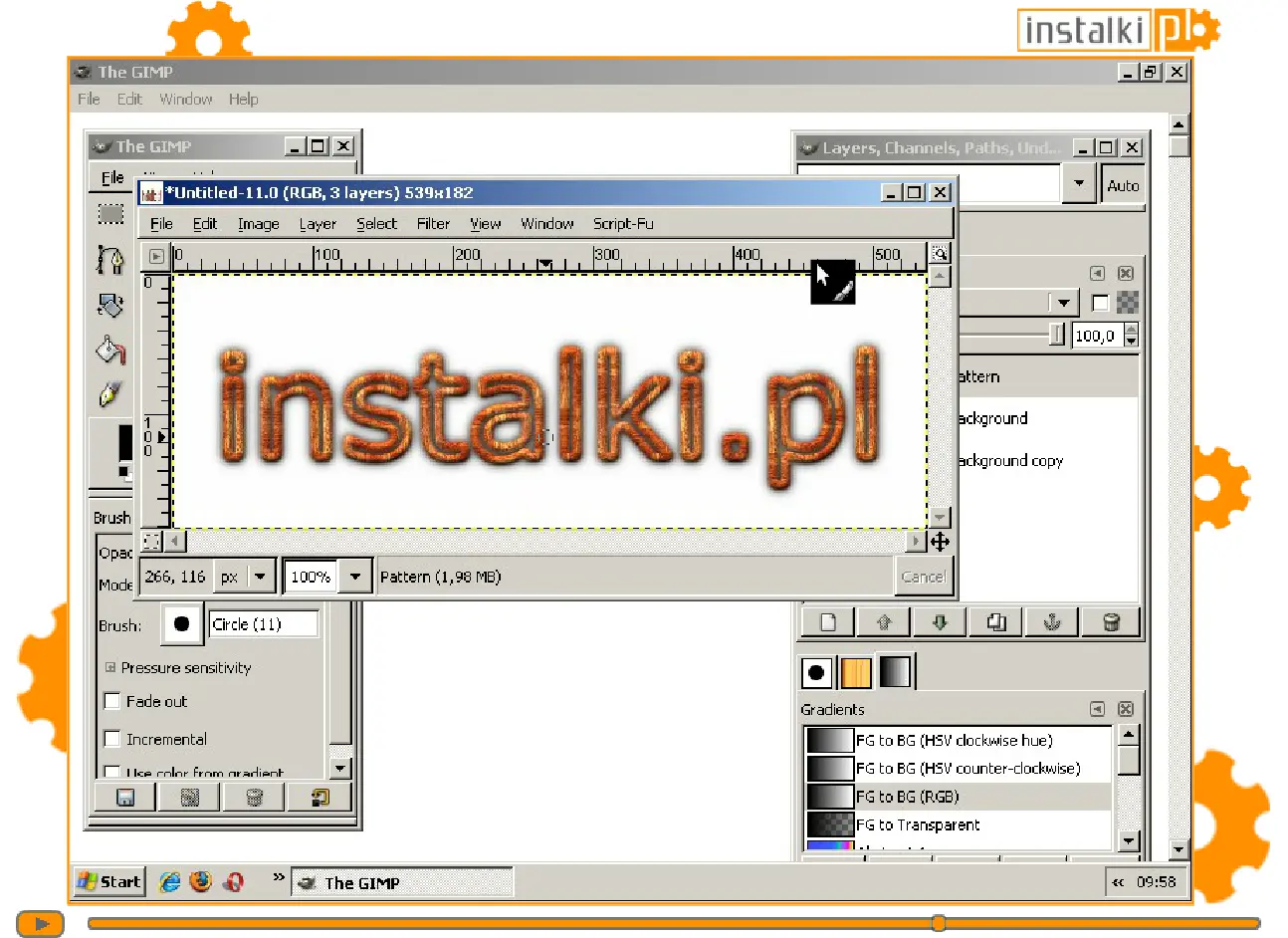Enable the Incremental checkbox

pos(112,739)
